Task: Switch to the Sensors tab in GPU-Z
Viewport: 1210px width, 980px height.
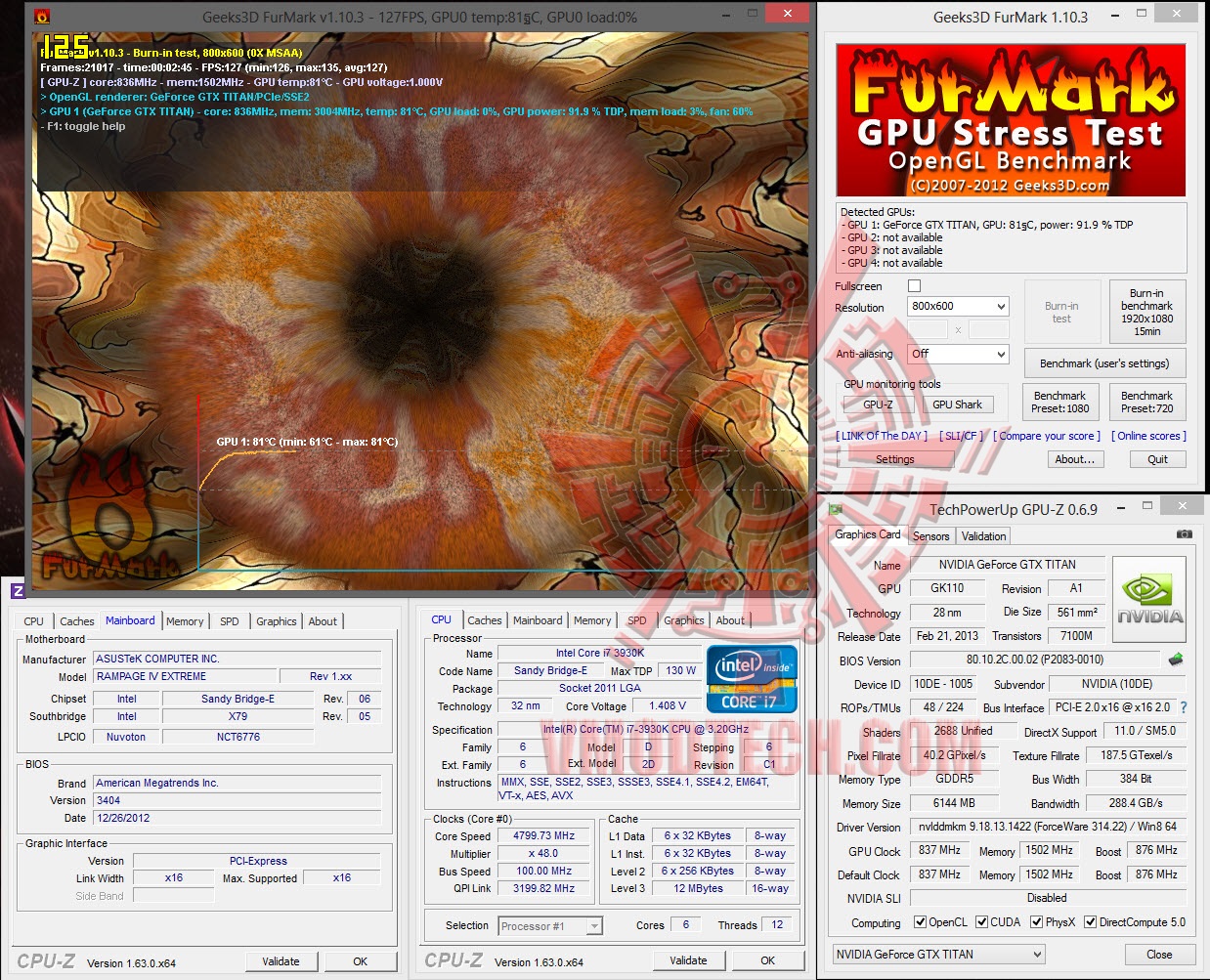Action: (930, 535)
